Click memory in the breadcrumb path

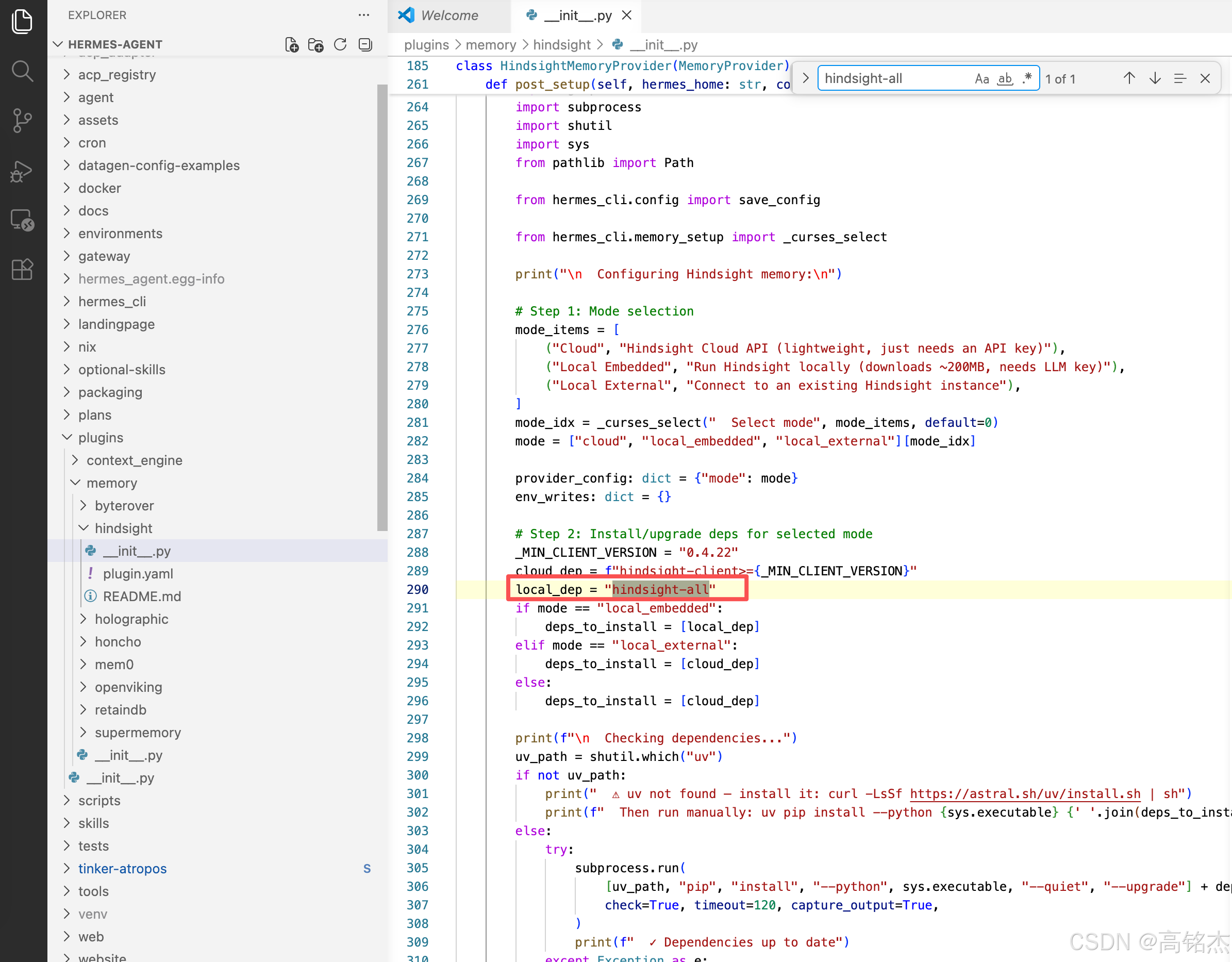(x=490, y=44)
